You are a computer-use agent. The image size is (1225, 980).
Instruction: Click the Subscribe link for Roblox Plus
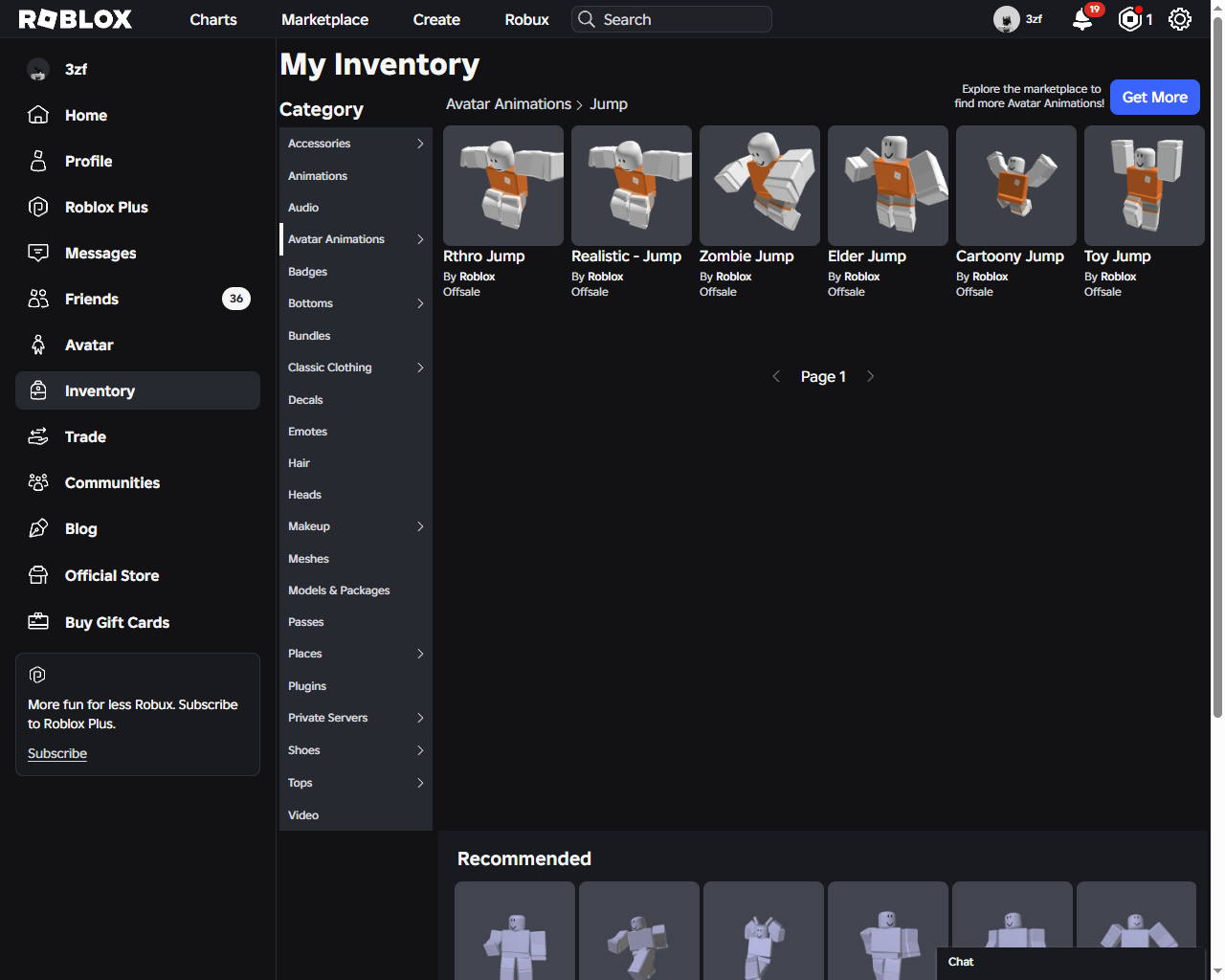click(x=57, y=753)
